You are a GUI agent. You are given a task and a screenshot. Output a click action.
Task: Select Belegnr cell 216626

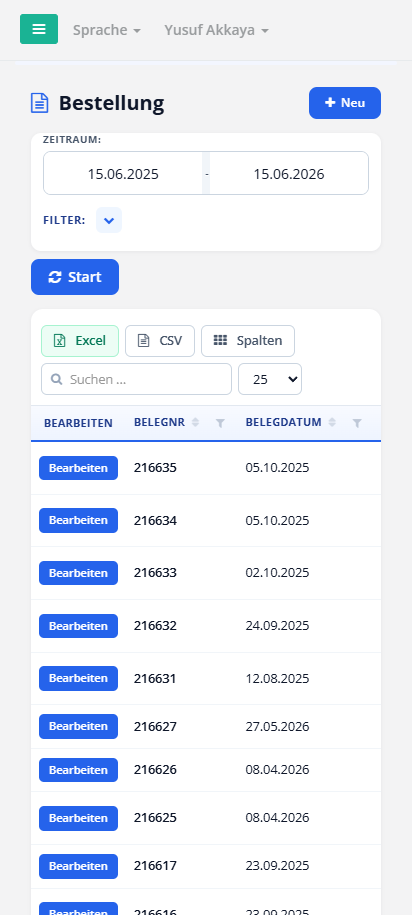click(x=155, y=770)
